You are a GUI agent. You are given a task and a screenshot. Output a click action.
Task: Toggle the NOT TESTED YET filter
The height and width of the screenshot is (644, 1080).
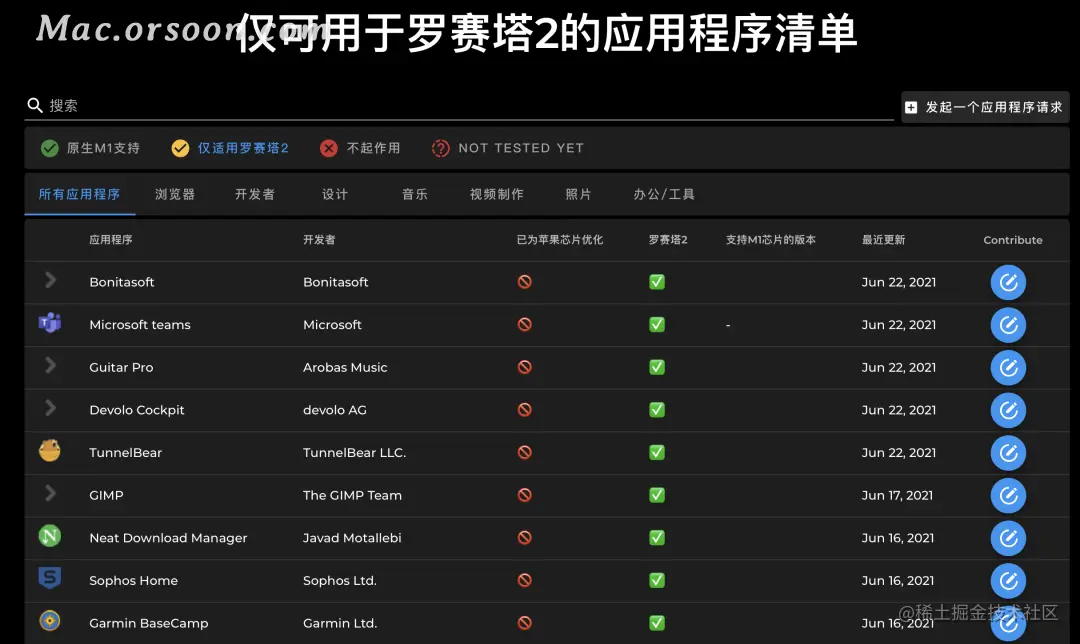click(508, 148)
